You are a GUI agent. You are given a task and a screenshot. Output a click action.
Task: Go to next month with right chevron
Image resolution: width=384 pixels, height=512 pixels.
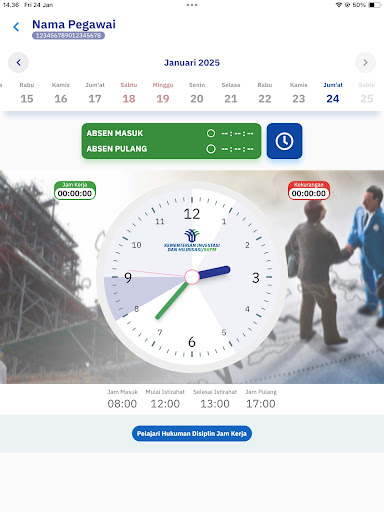click(365, 62)
